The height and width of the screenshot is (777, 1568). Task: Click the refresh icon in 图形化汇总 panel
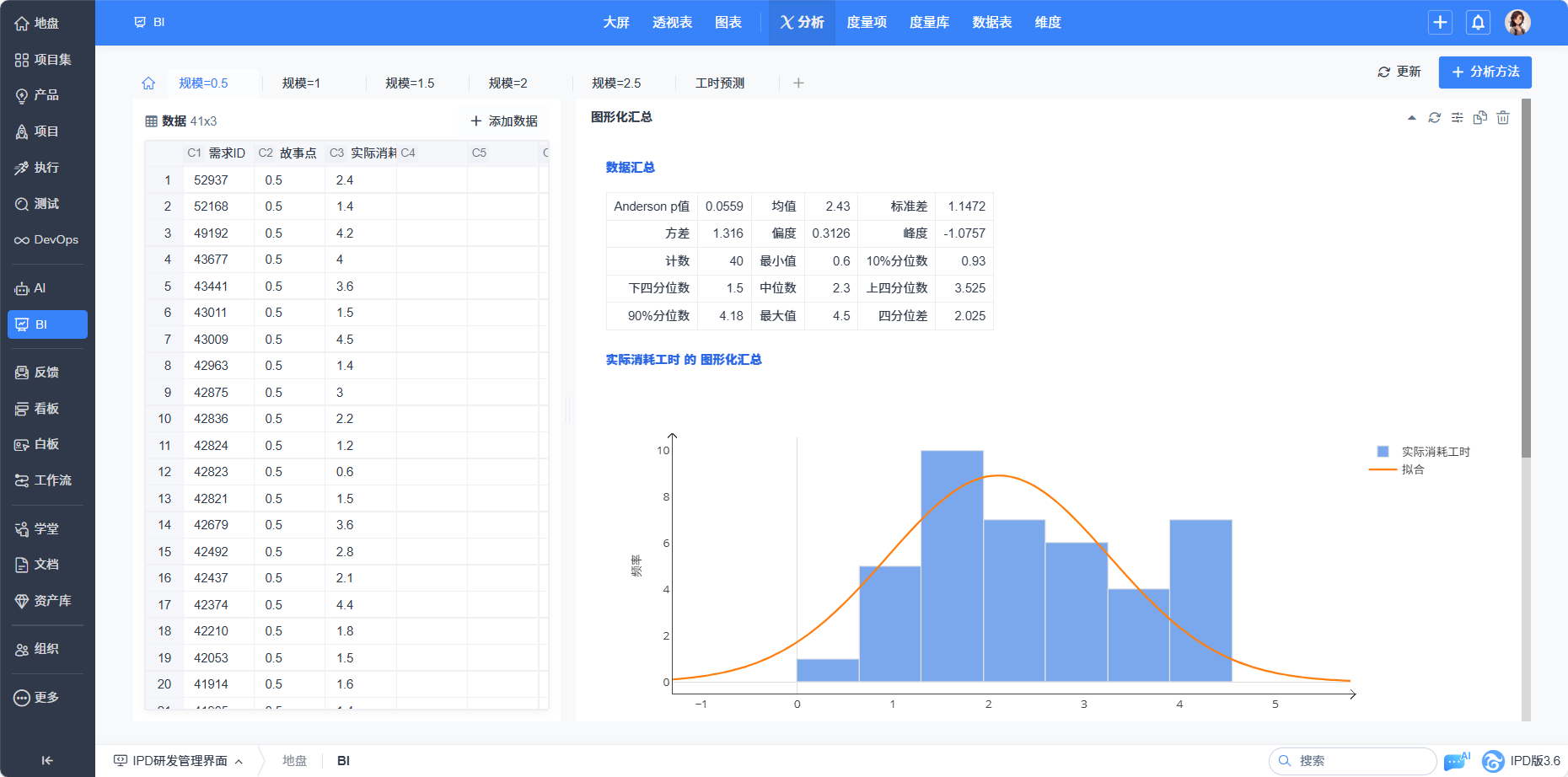click(1434, 118)
